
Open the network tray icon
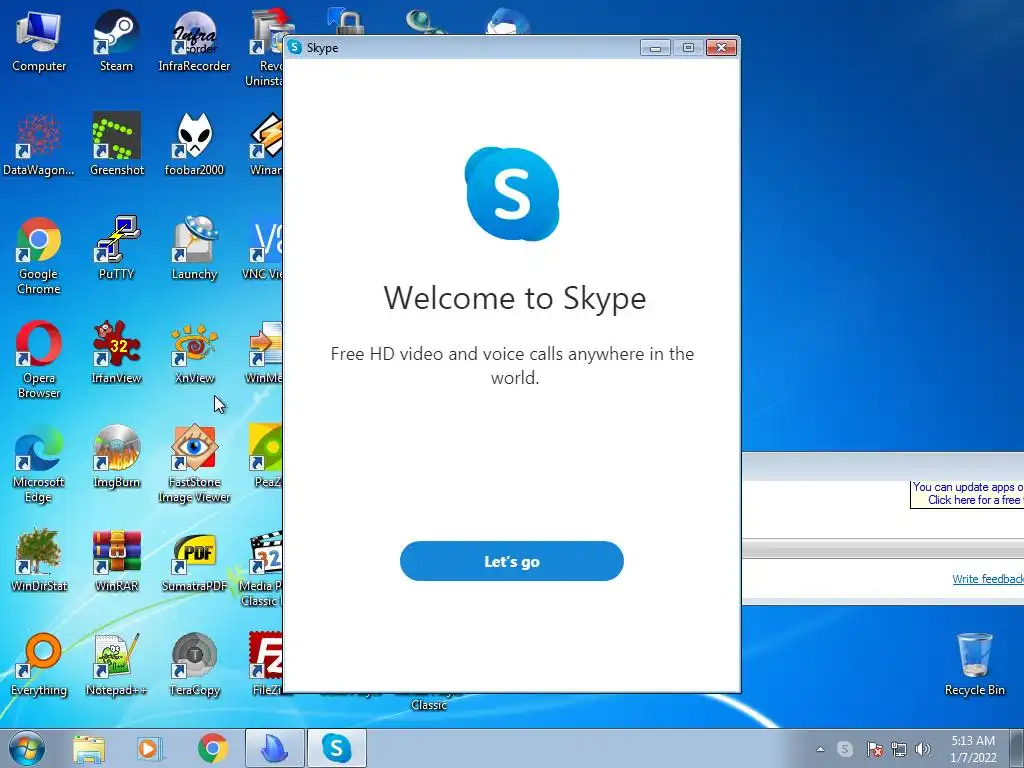[x=899, y=749]
